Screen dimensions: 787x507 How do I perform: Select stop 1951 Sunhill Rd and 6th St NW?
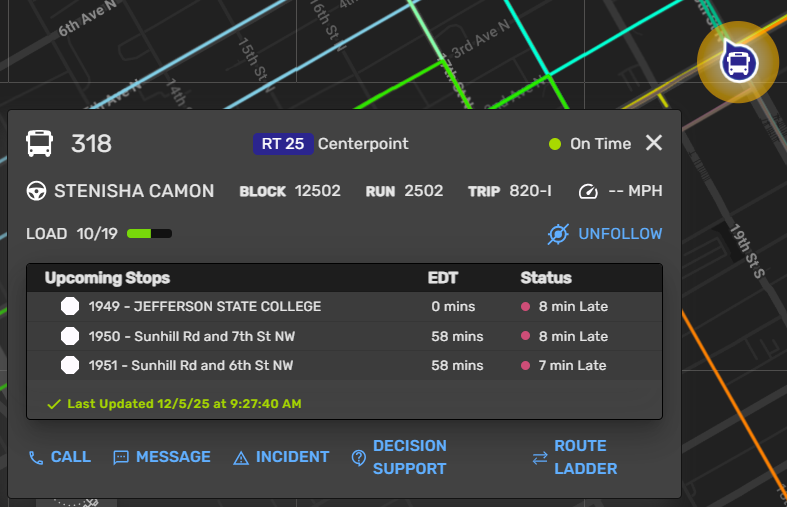click(190, 366)
